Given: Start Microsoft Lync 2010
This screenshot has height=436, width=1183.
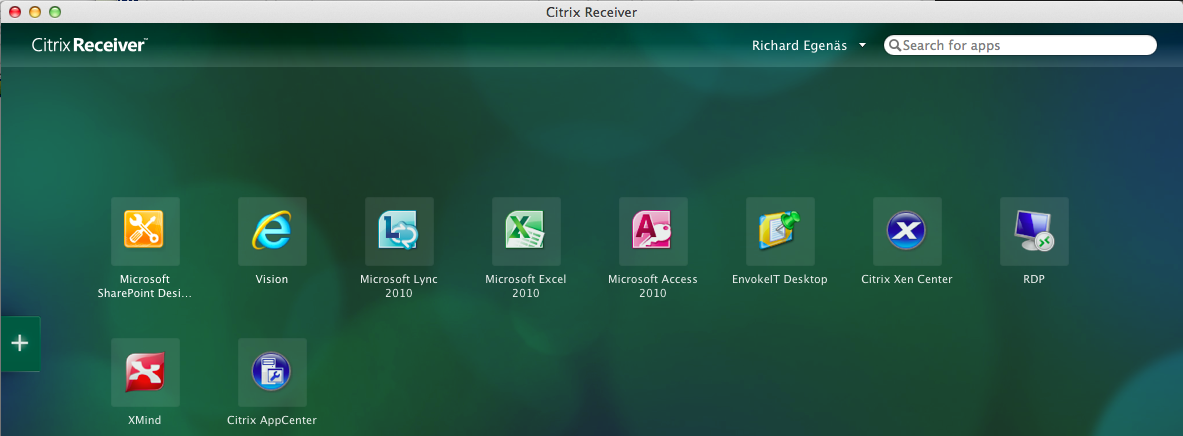Looking at the screenshot, I should 399,231.
